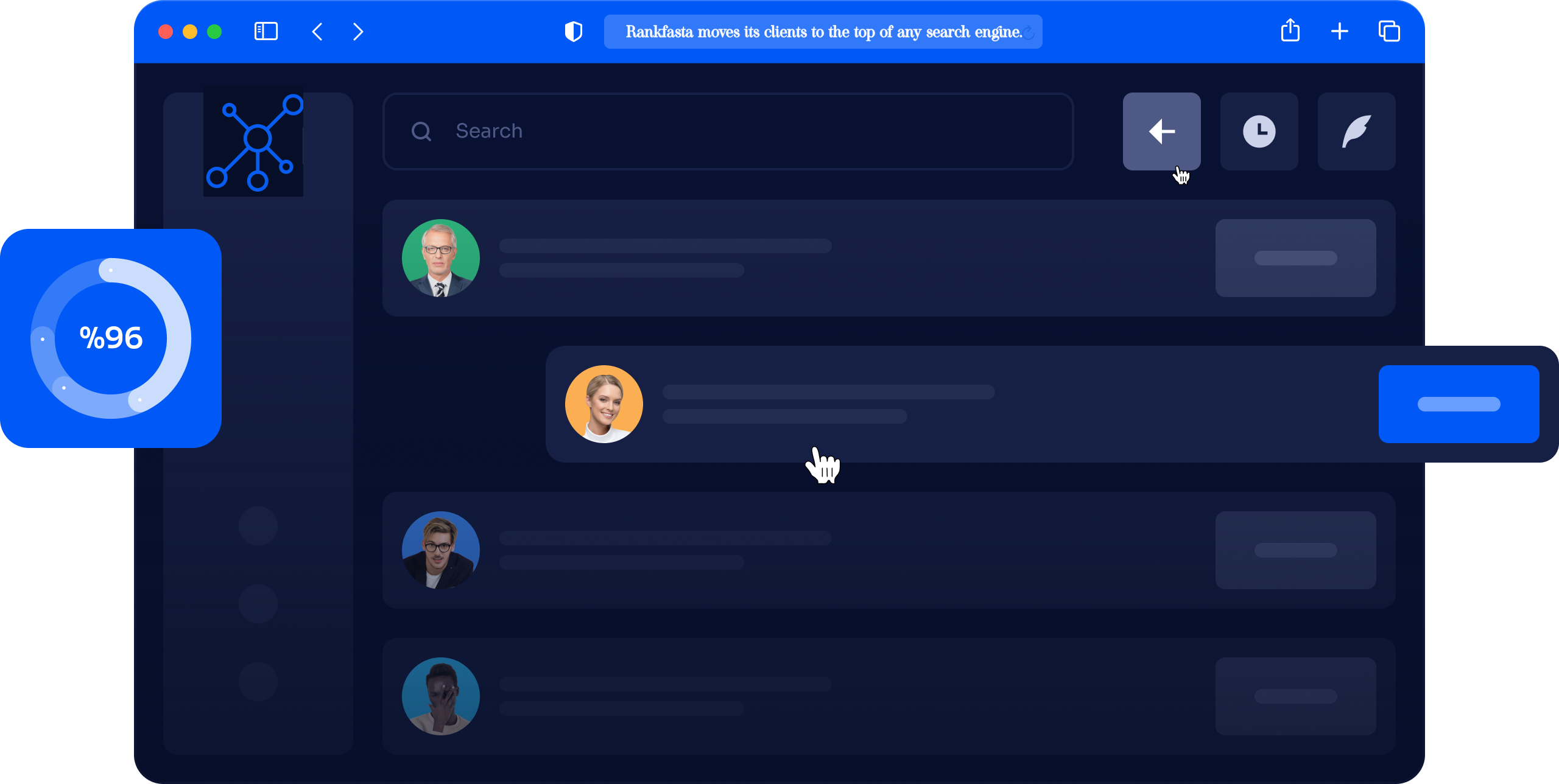This screenshot has height=784, width=1559.
Task: Select the first user profile avatar
Action: pyautogui.click(x=440, y=258)
